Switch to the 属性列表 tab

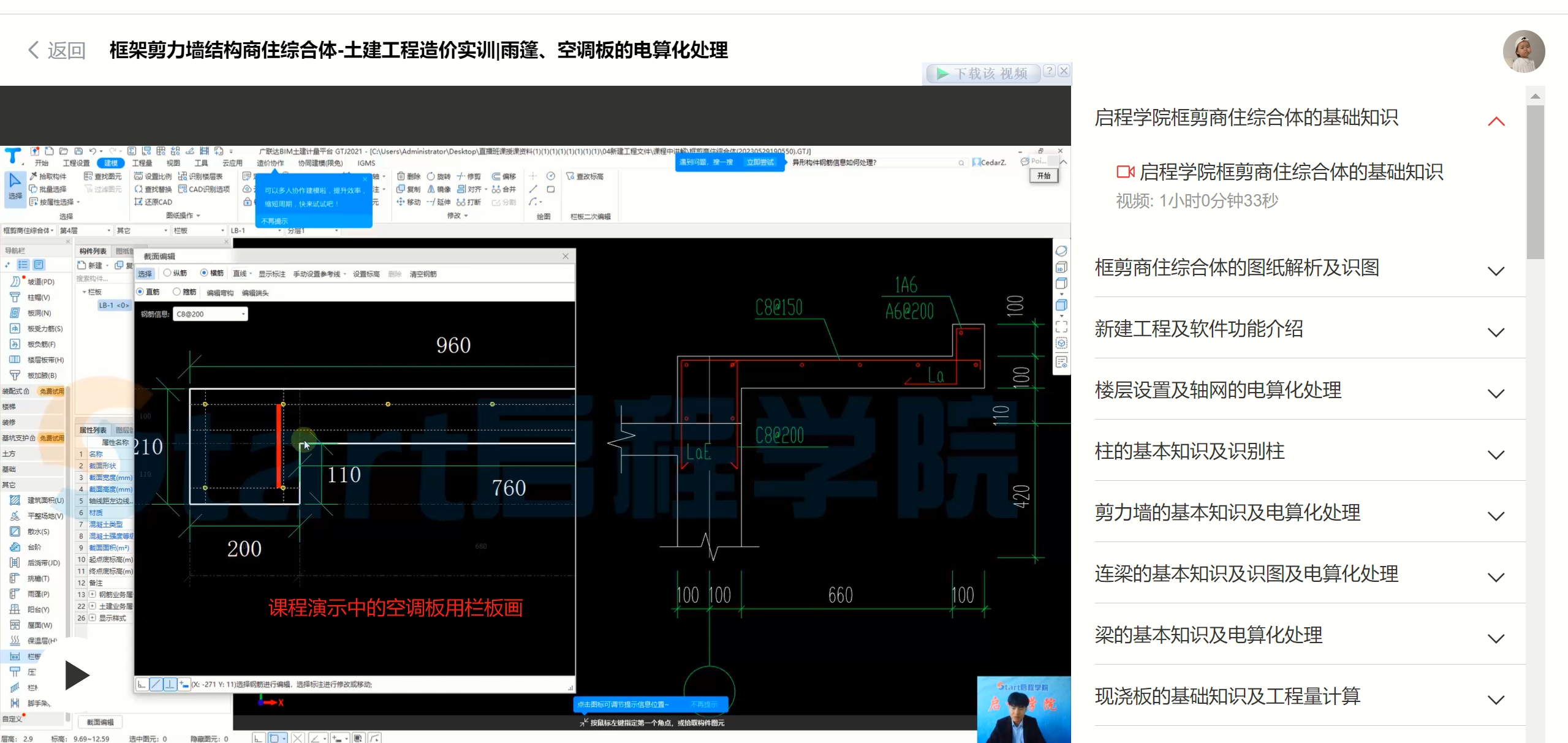tap(93, 430)
